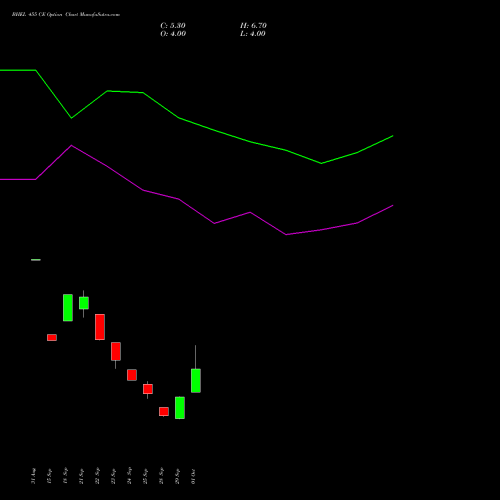The width and height of the screenshot is (500, 500).
Task: Select the red candlestick for 28 Sep
Action: 164,411
